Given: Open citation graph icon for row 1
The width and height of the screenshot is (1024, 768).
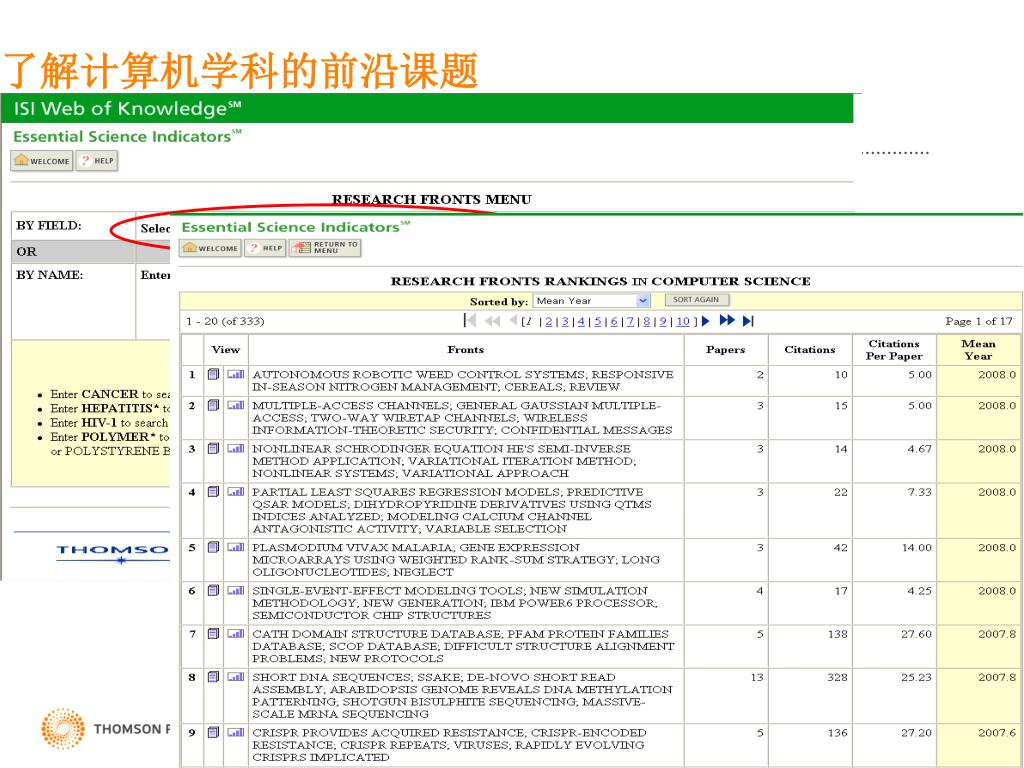Looking at the screenshot, I should 236,374.
